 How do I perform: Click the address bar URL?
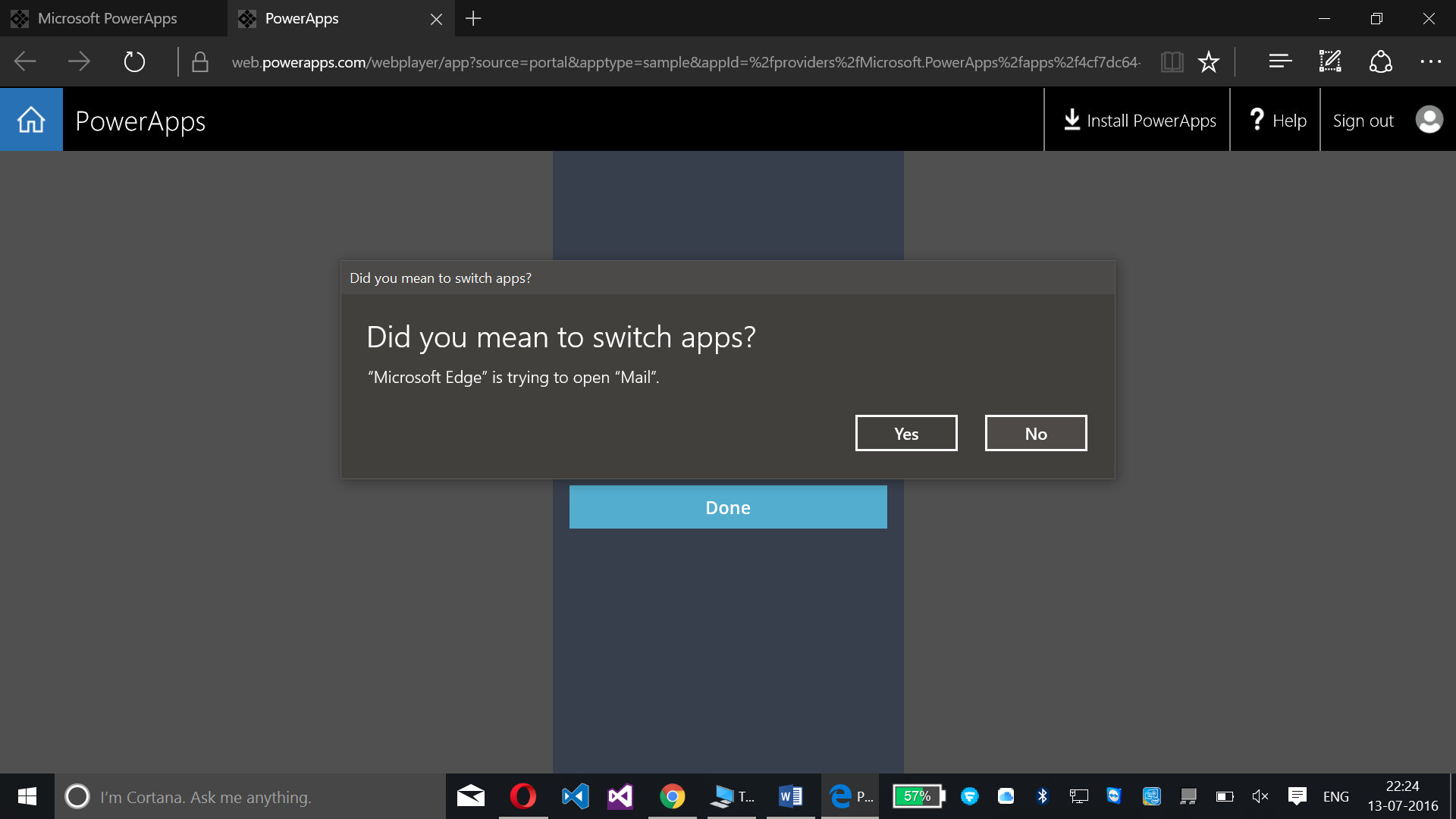point(686,62)
